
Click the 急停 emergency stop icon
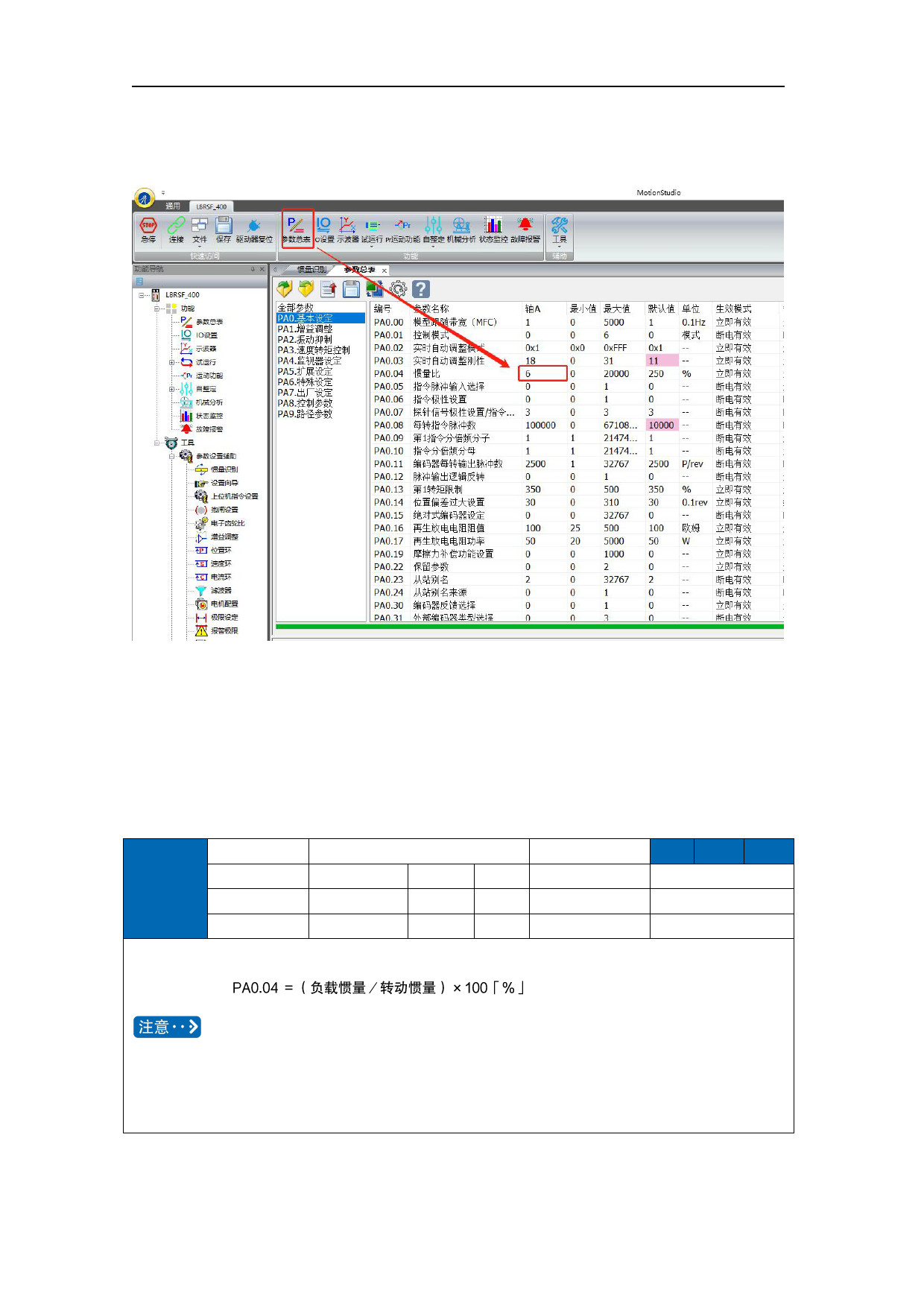tap(148, 227)
